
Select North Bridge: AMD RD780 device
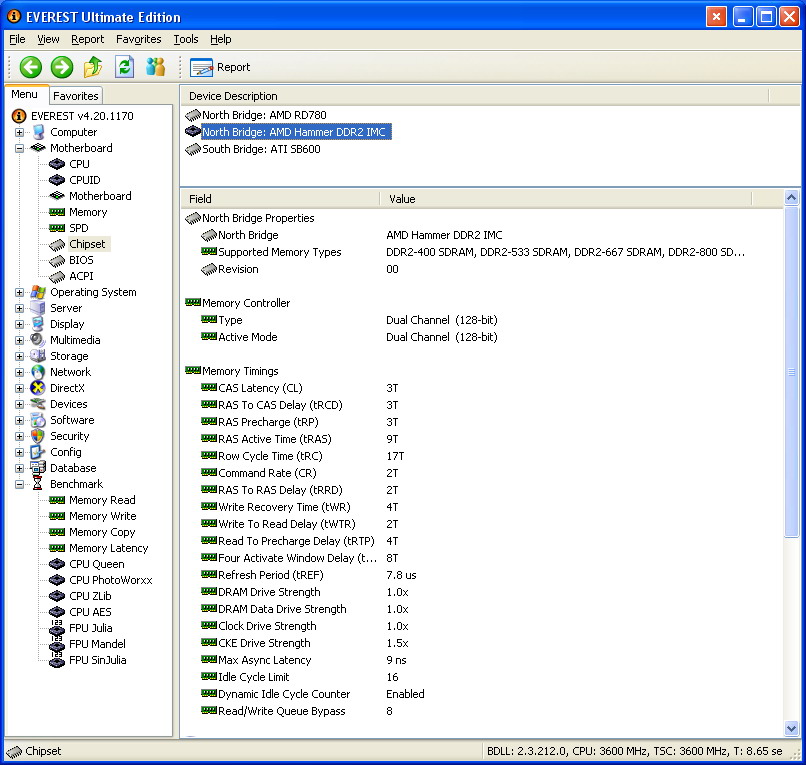click(x=264, y=115)
